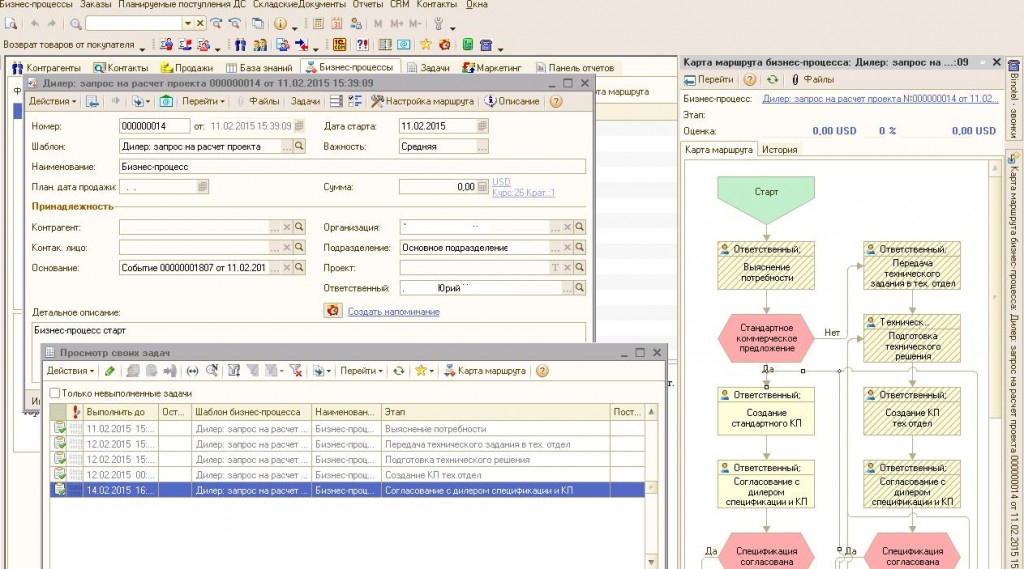Click the USD currency link
The height and width of the screenshot is (569, 1024).
[x=501, y=182]
